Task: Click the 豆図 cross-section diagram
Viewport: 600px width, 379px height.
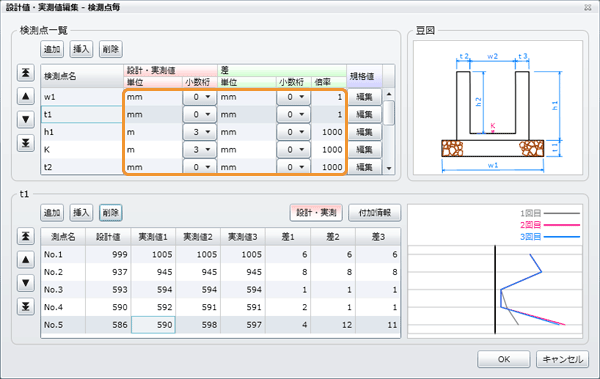Action: (x=498, y=108)
